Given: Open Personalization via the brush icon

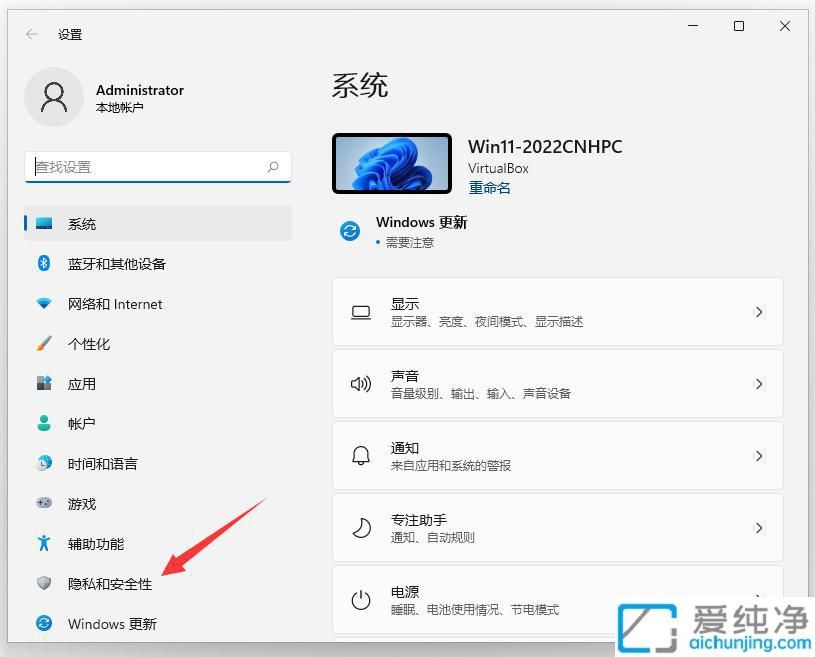Looking at the screenshot, I should [44, 344].
